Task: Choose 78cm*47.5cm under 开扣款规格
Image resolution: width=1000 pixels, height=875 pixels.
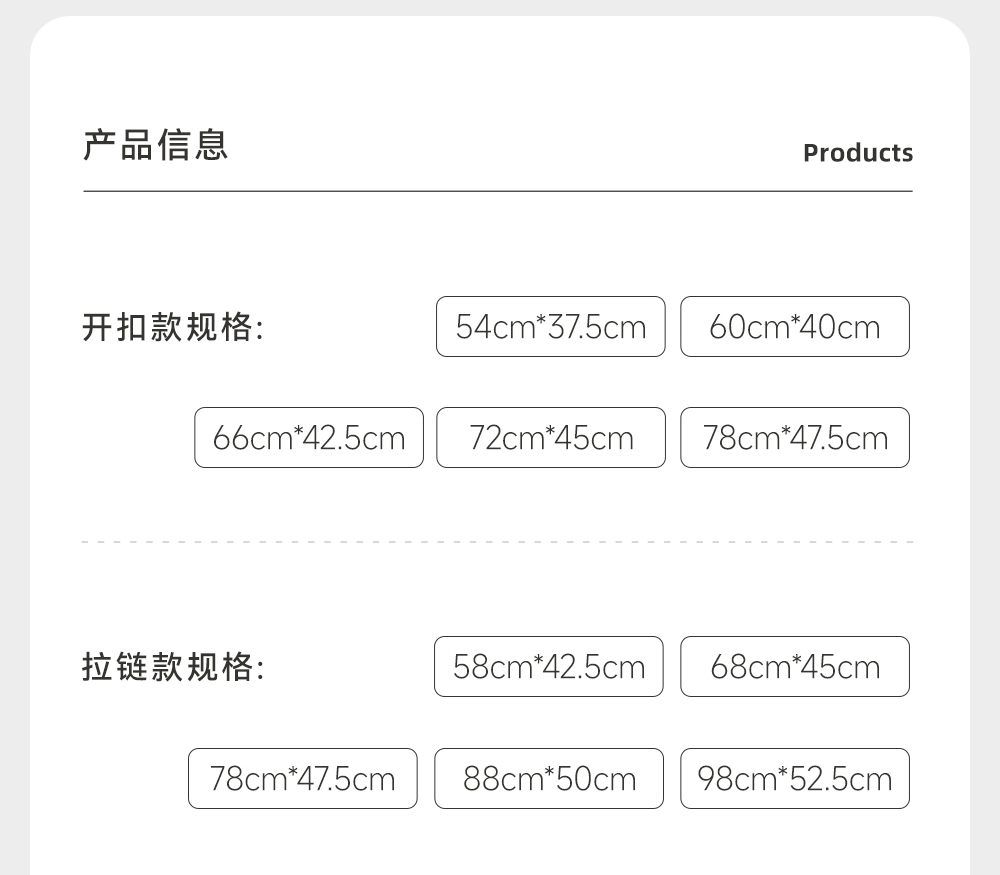Action: click(x=795, y=438)
